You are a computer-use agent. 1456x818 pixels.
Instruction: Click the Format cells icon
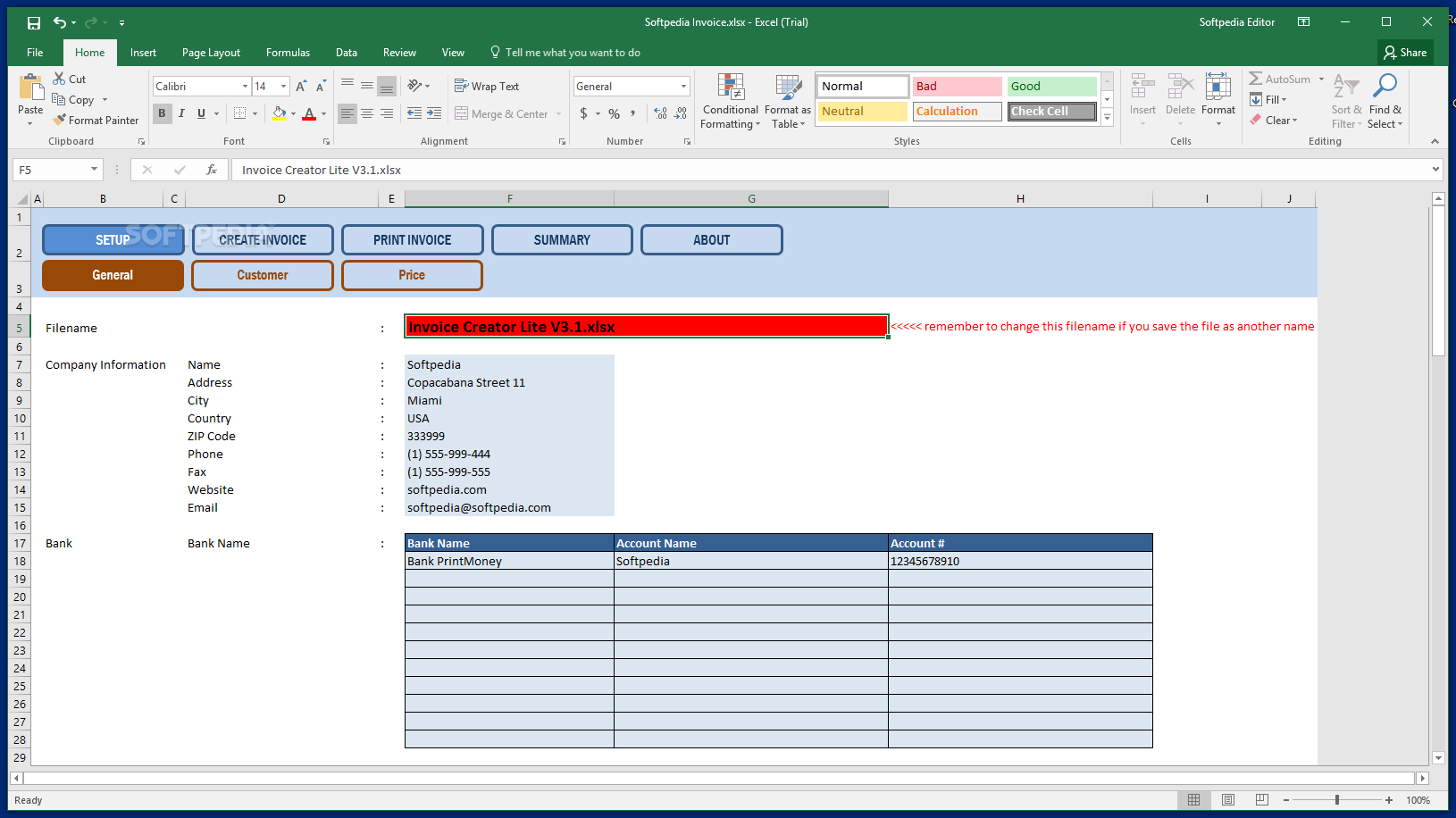point(1218,88)
